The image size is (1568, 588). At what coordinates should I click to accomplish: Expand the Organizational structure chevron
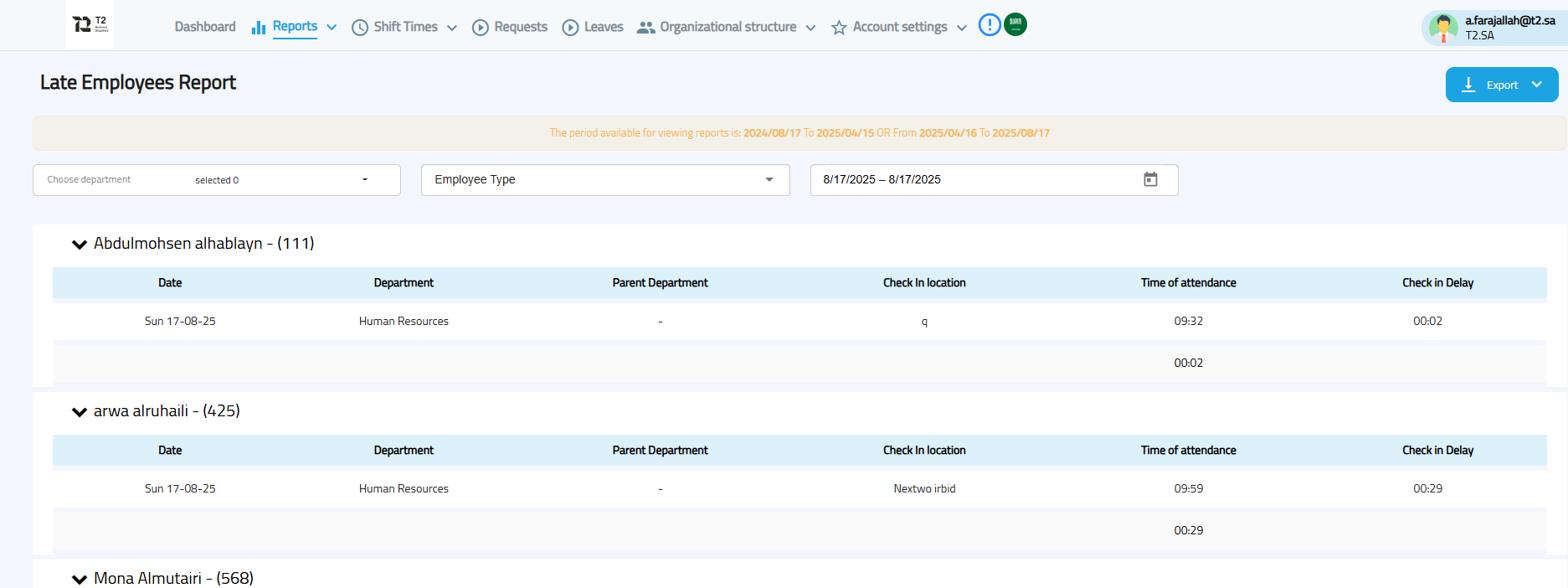(x=810, y=28)
